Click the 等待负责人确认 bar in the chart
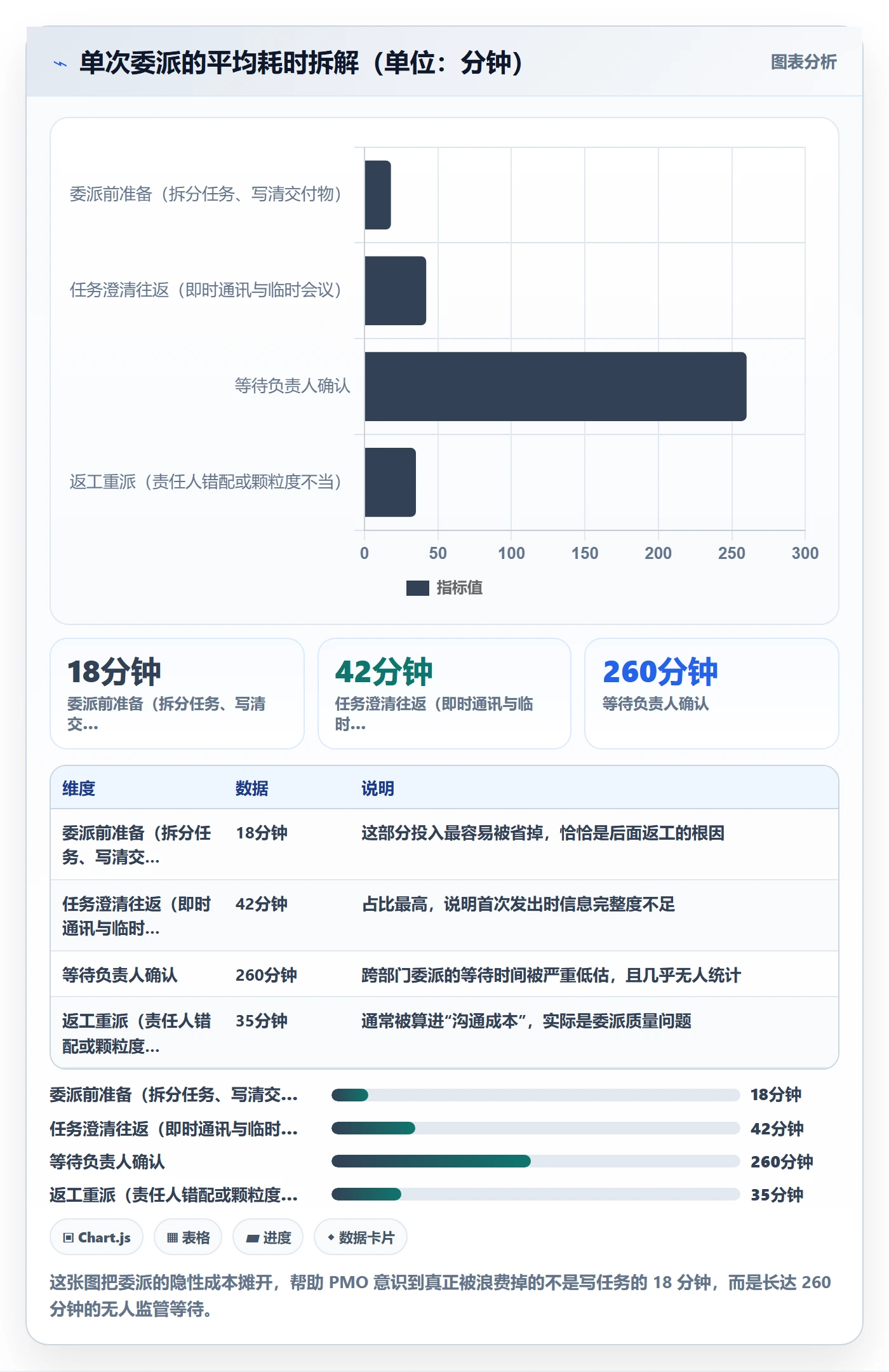The height and width of the screenshot is (1372, 889). pyautogui.click(x=556, y=386)
